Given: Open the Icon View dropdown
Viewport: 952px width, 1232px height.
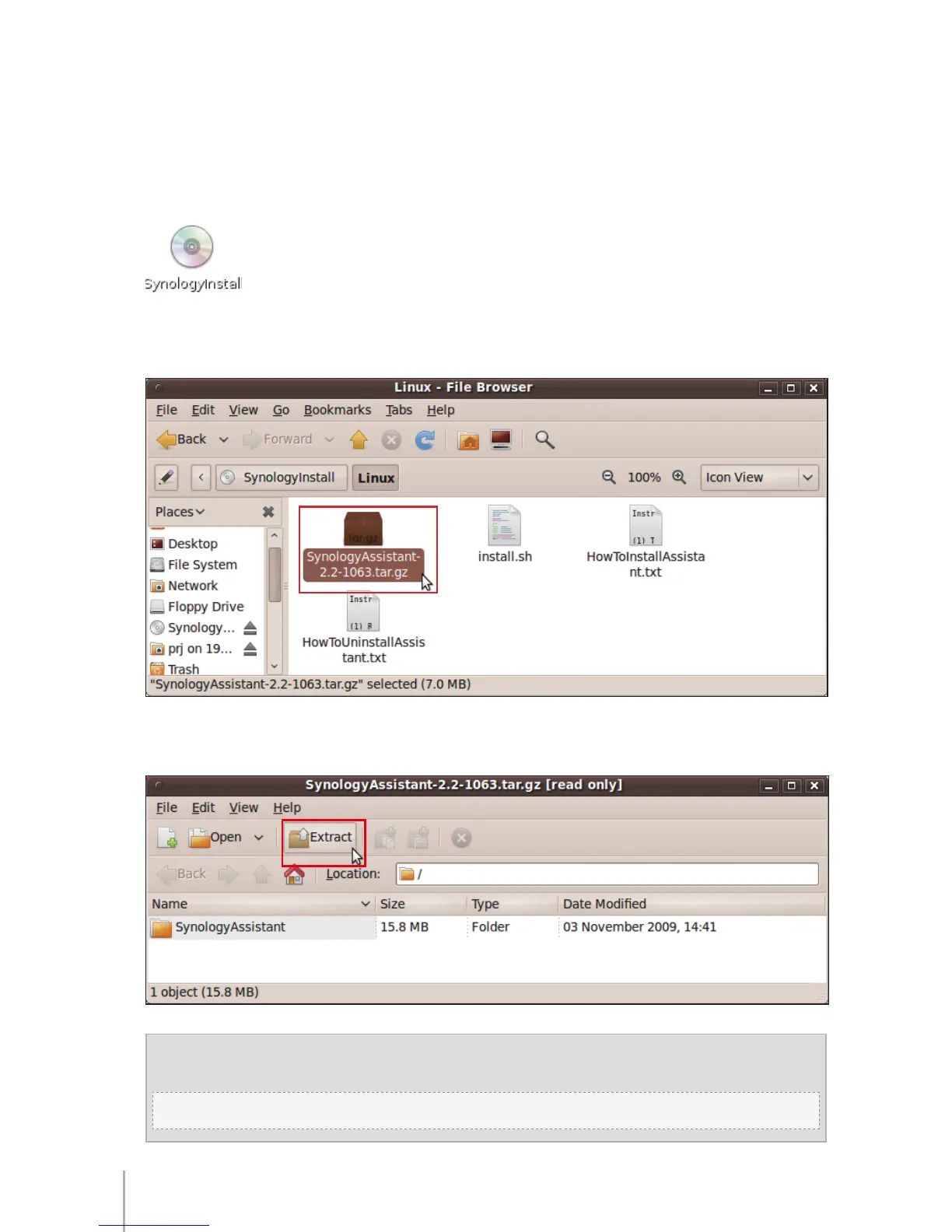Looking at the screenshot, I should click(759, 478).
